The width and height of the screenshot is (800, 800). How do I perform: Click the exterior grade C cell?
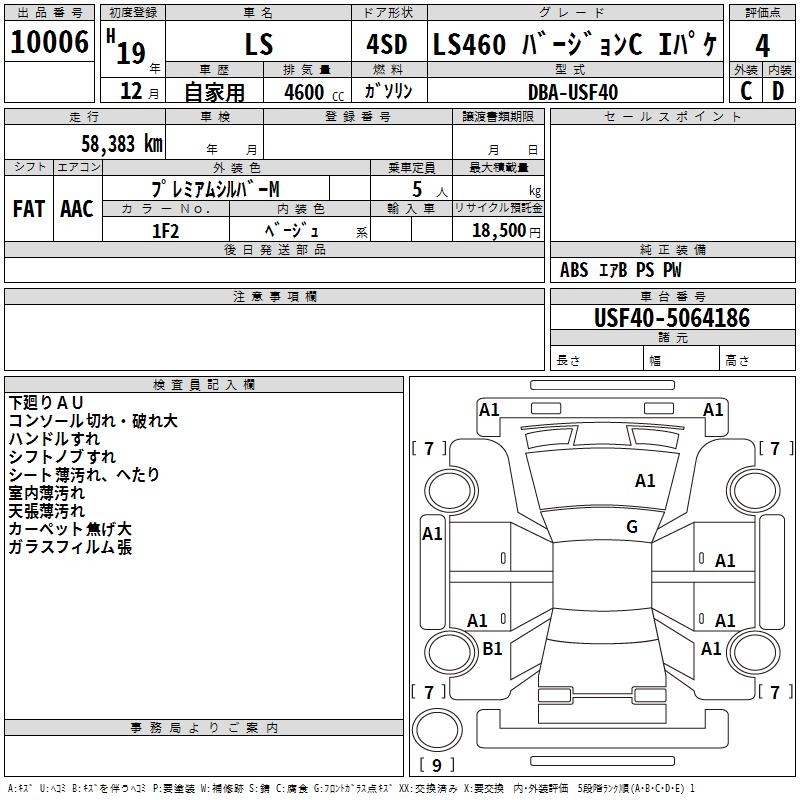point(746,91)
